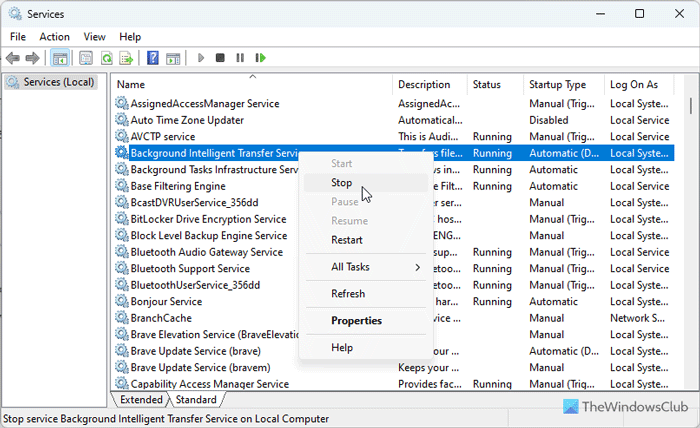Open the Action menu in the menu bar
Image resolution: width=700 pixels, height=428 pixels.
[x=54, y=37]
